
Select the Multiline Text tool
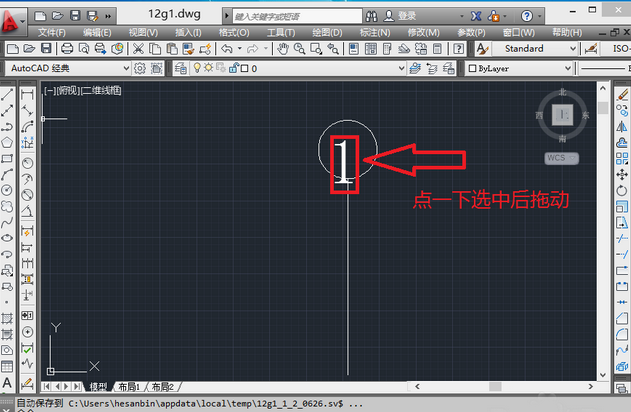click(x=7, y=382)
